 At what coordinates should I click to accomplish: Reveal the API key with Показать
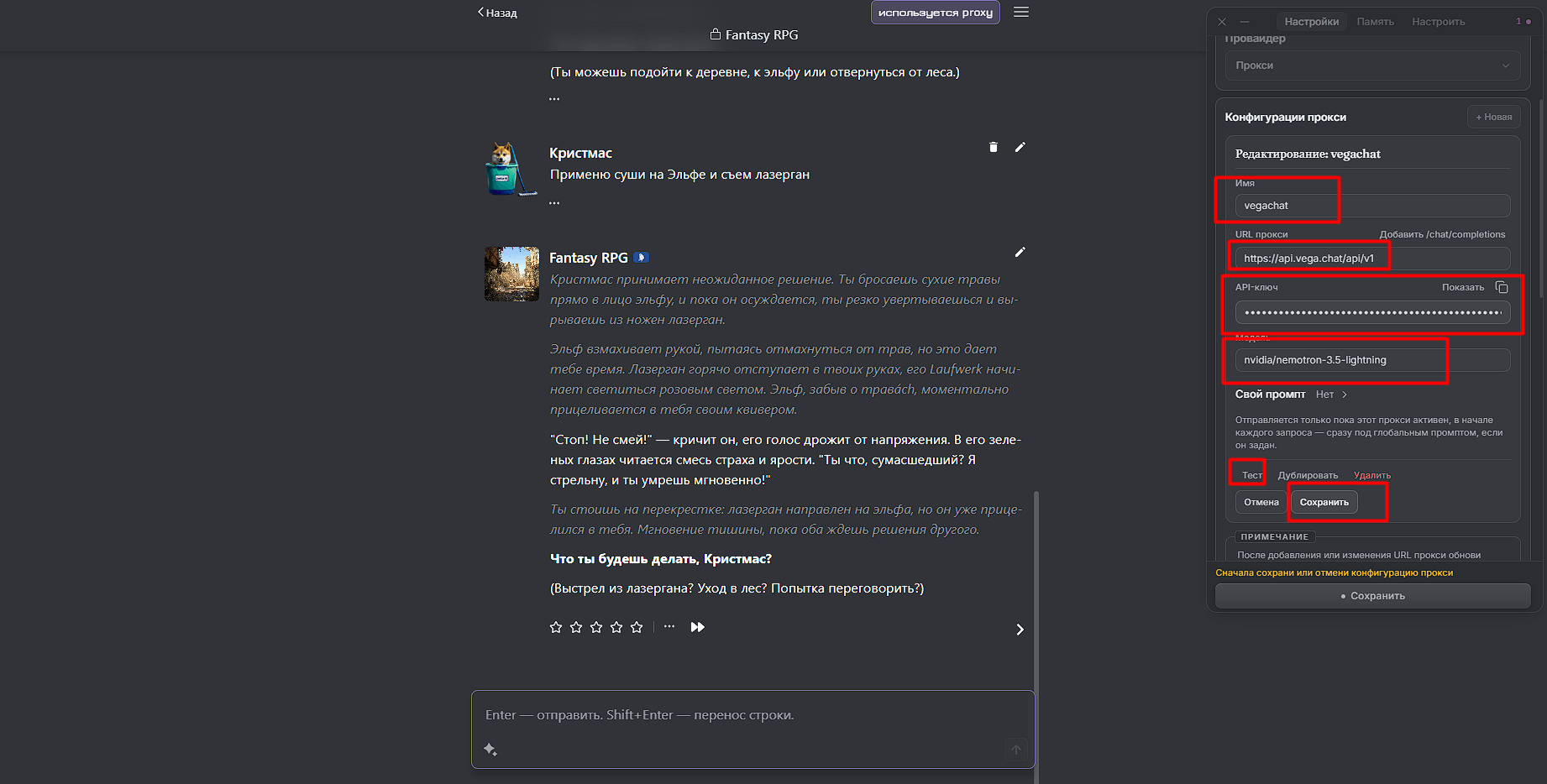point(1463,287)
